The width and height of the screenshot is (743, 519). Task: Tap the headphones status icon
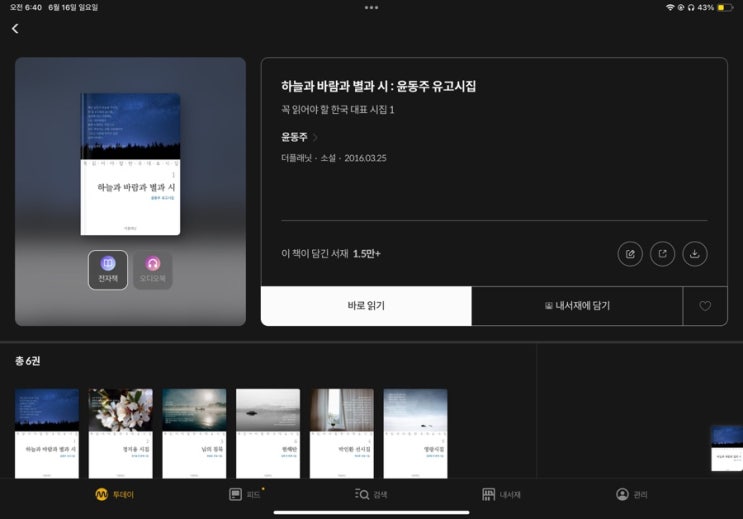[691, 8]
